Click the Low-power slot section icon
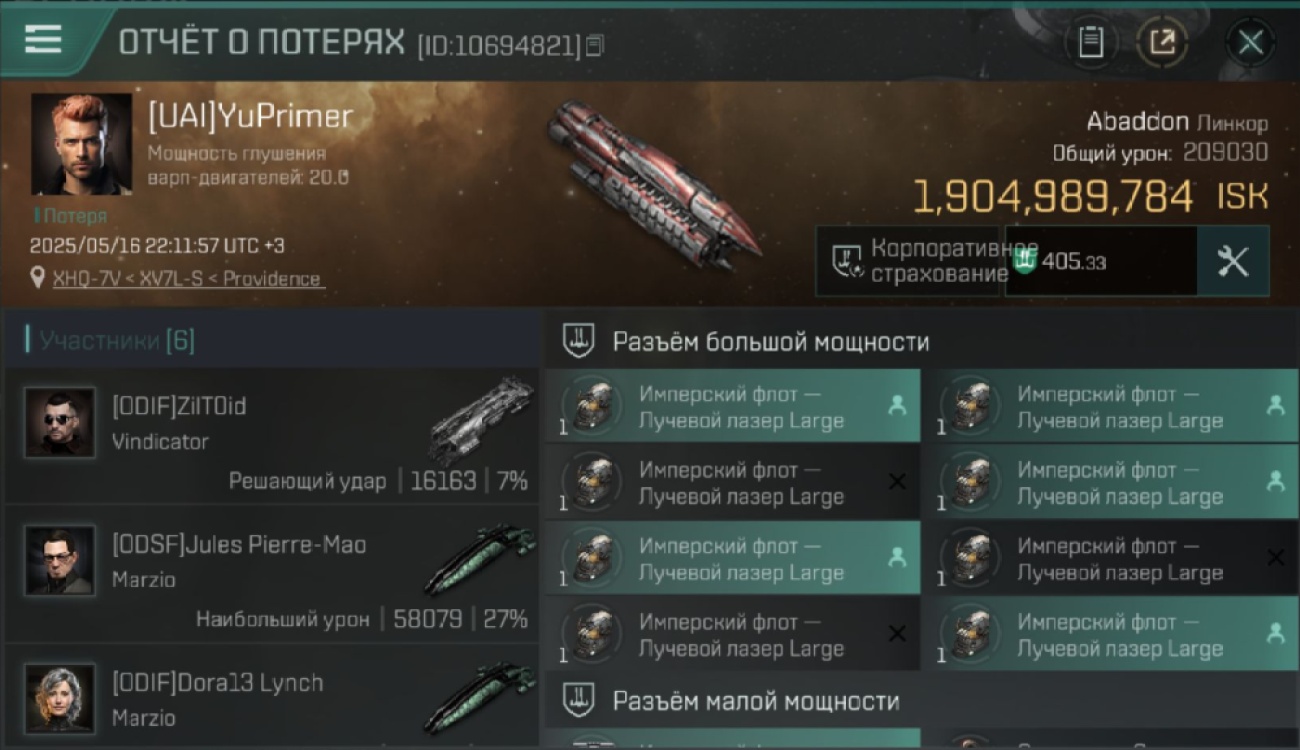 click(x=579, y=700)
